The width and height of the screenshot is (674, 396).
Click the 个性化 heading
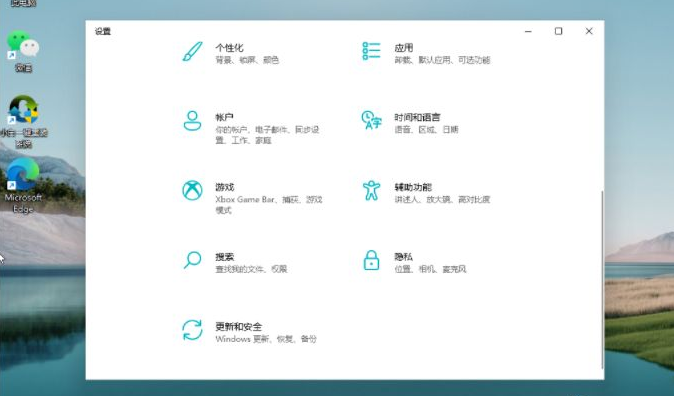(x=229, y=48)
